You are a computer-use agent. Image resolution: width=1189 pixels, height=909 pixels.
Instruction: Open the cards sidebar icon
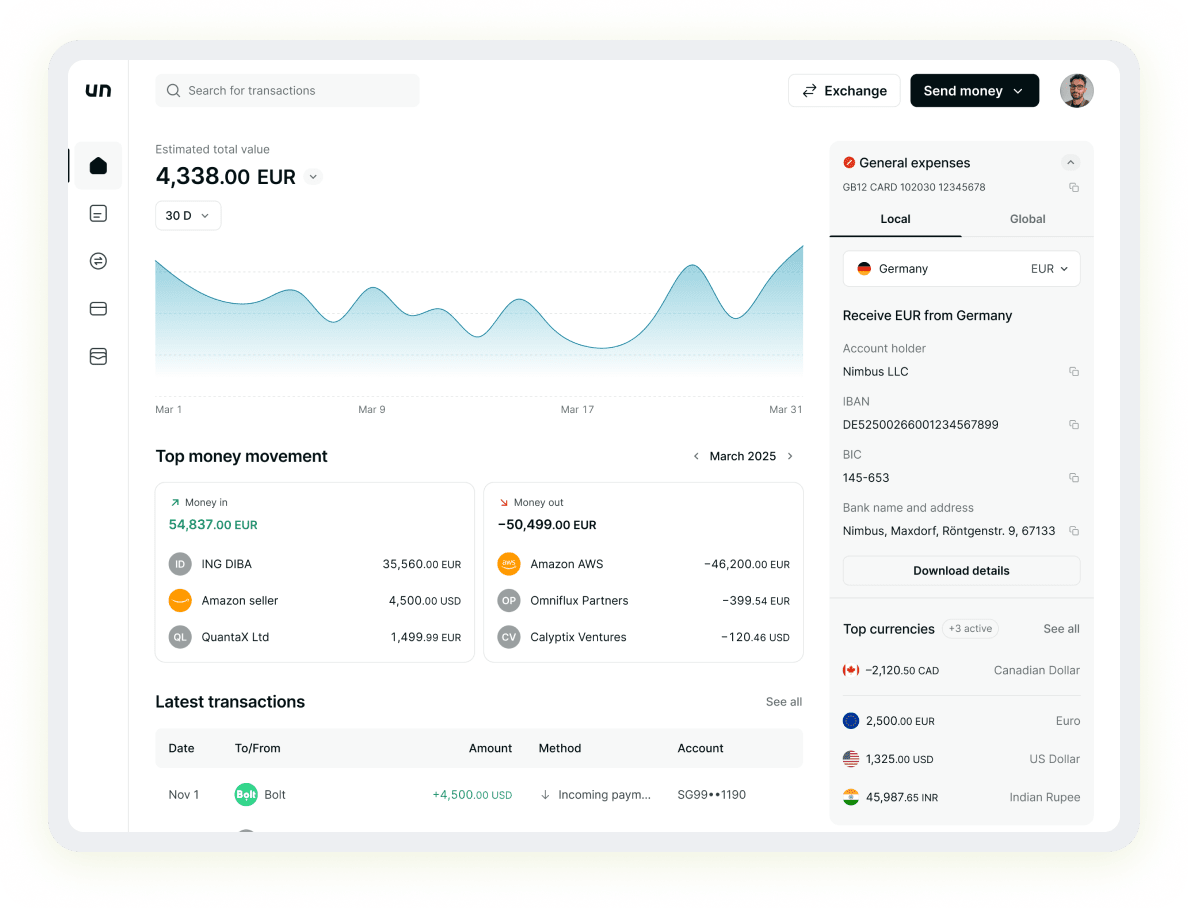(98, 309)
